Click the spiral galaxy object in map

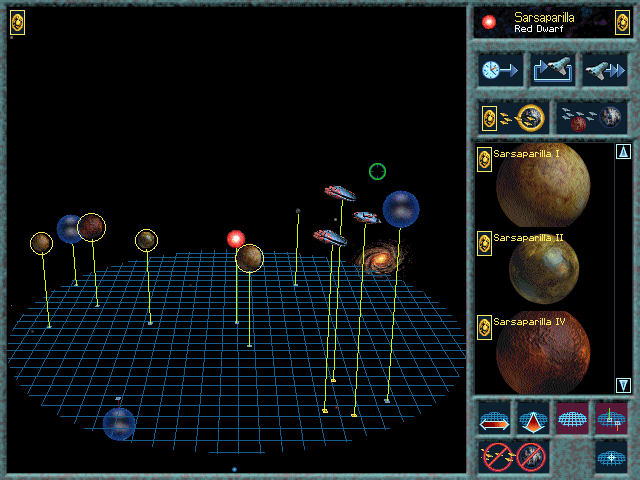(x=379, y=258)
